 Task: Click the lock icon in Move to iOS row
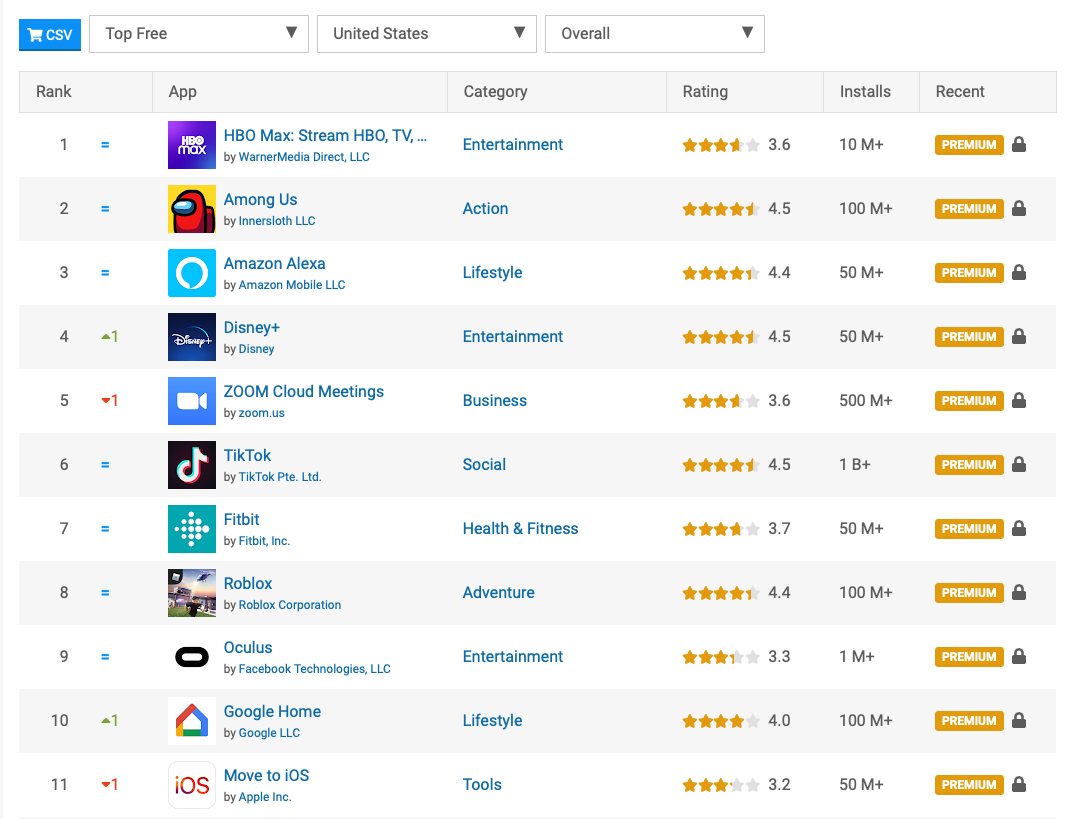click(x=1019, y=784)
